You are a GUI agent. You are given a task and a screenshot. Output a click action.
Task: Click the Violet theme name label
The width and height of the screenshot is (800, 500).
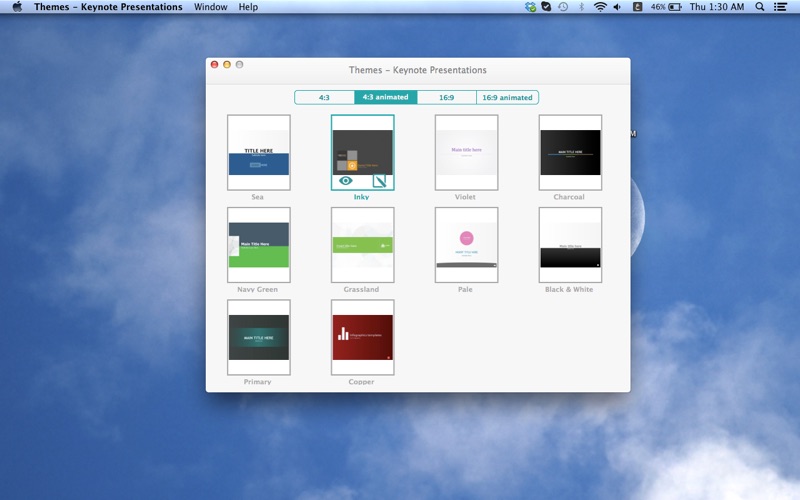(x=465, y=197)
